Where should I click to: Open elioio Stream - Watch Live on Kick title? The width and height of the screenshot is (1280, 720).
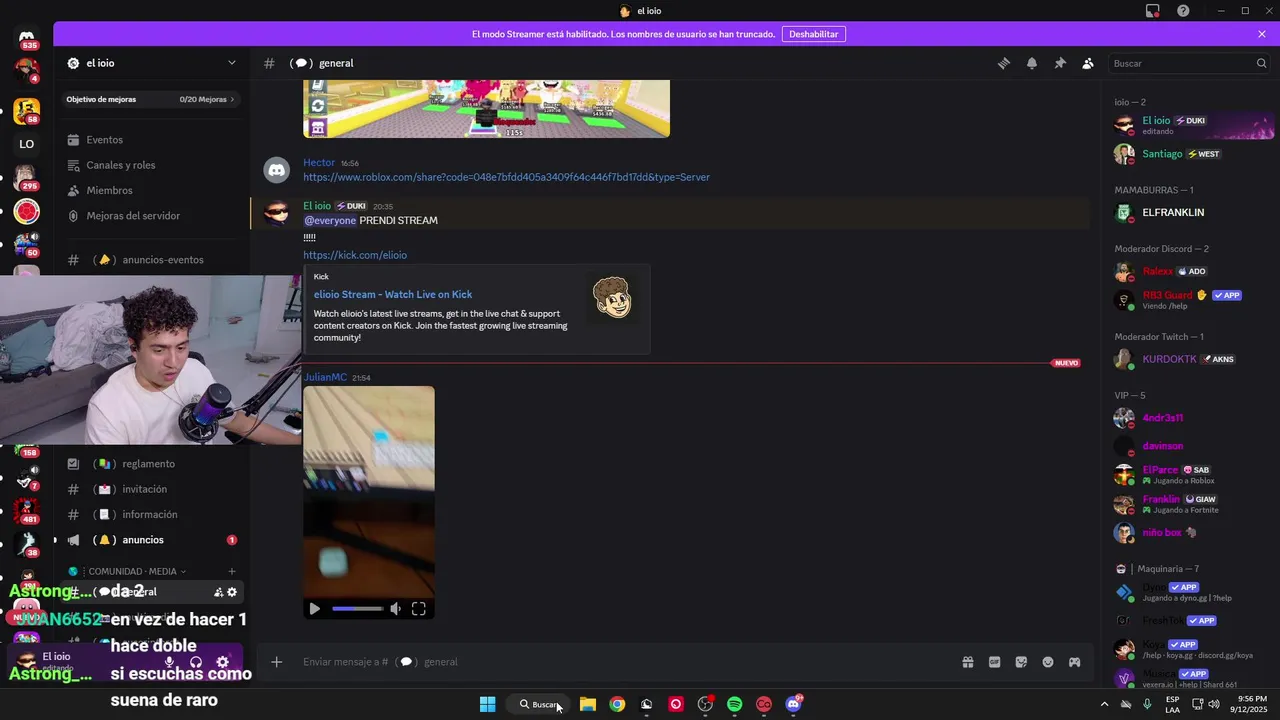[393, 294]
